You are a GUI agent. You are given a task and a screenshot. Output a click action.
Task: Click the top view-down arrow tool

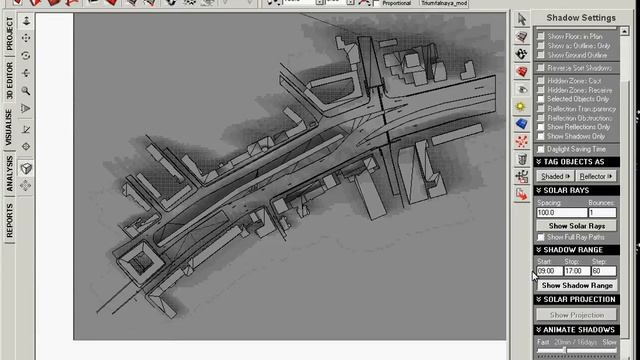coord(26,21)
